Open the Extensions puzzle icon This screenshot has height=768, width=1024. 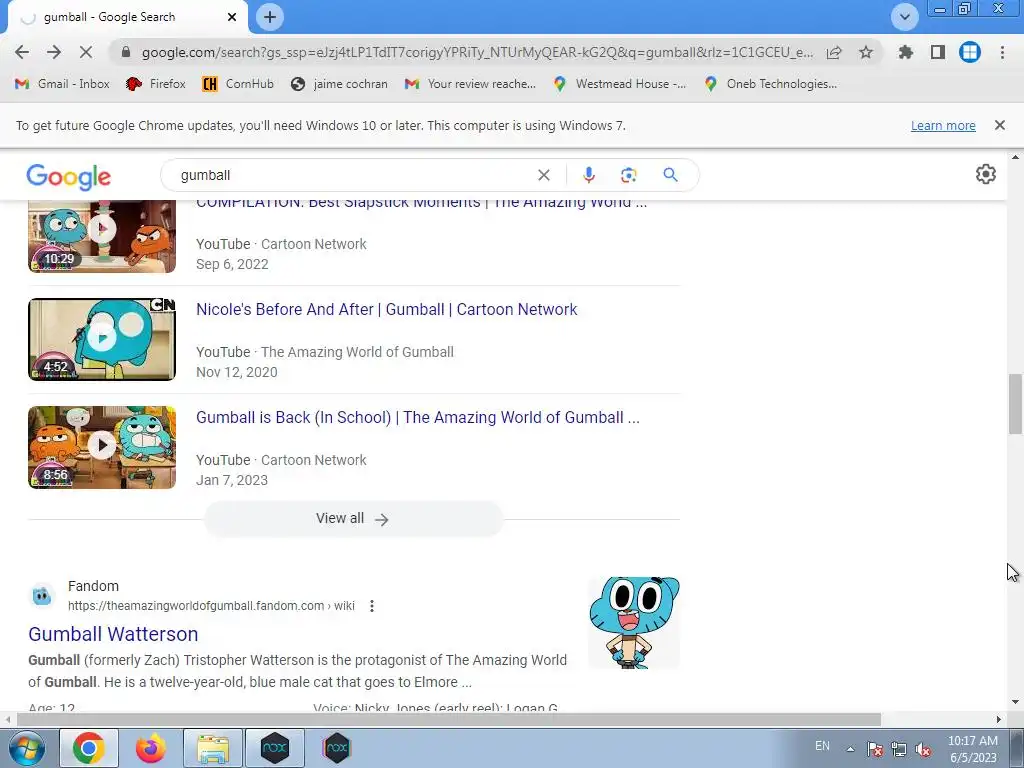click(905, 52)
